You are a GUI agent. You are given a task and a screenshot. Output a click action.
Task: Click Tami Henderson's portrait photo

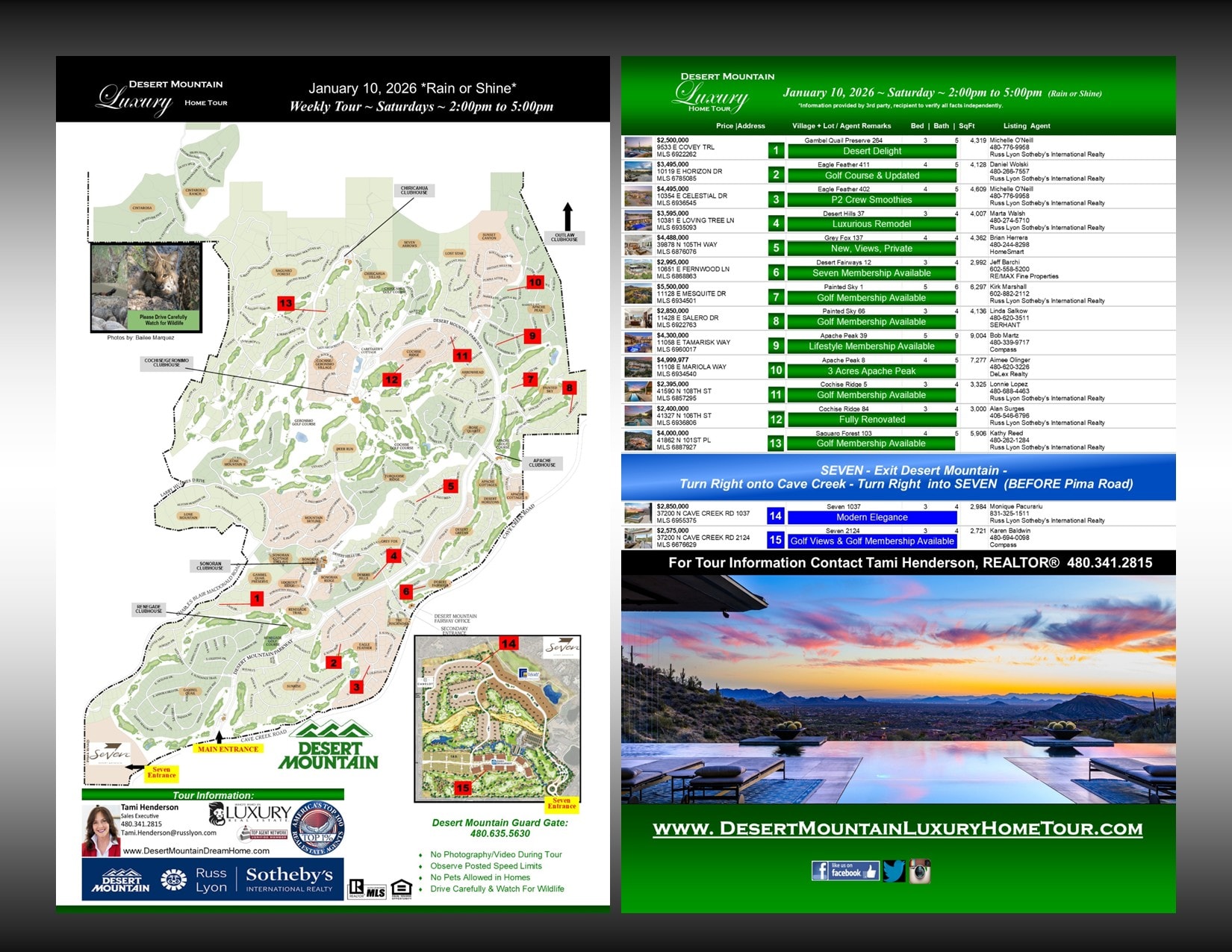[x=100, y=830]
